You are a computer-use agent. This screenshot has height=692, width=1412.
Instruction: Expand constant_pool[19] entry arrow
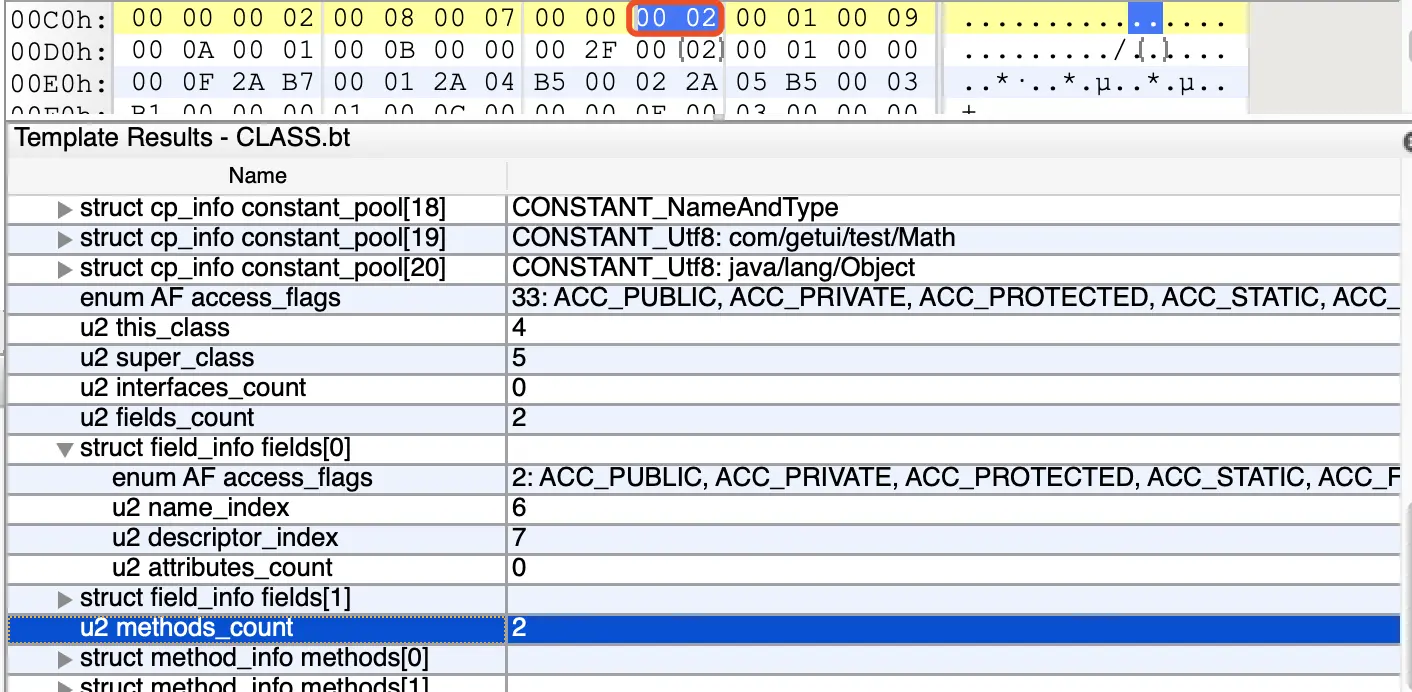[65, 239]
